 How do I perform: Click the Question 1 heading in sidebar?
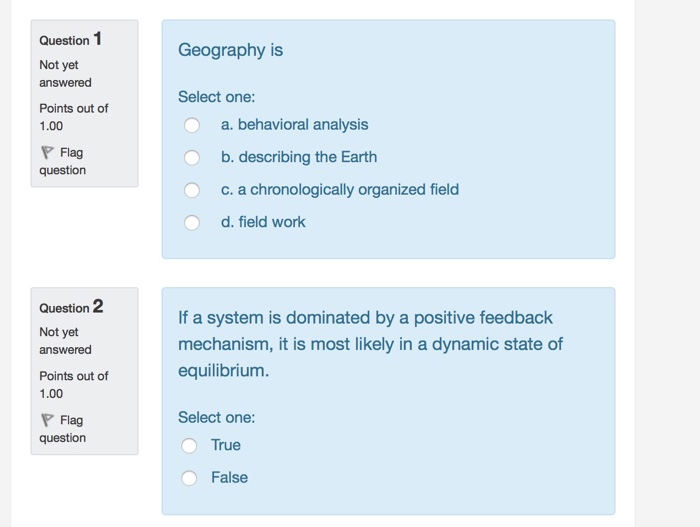(71, 39)
